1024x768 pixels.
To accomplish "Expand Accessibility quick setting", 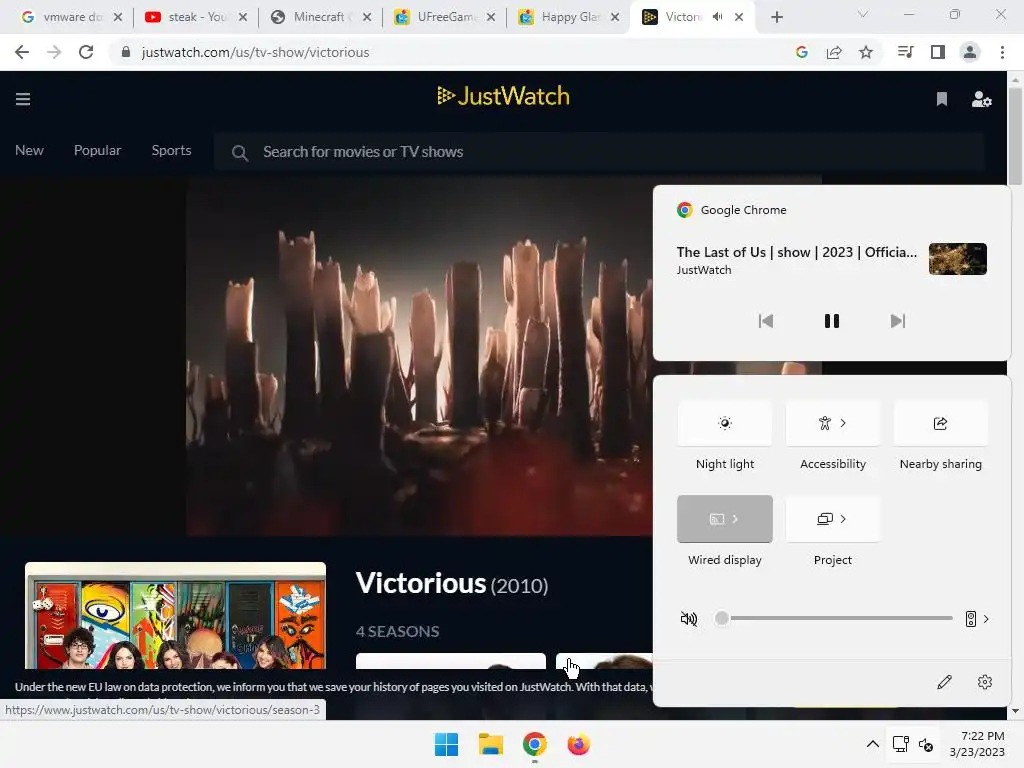I will point(833,423).
